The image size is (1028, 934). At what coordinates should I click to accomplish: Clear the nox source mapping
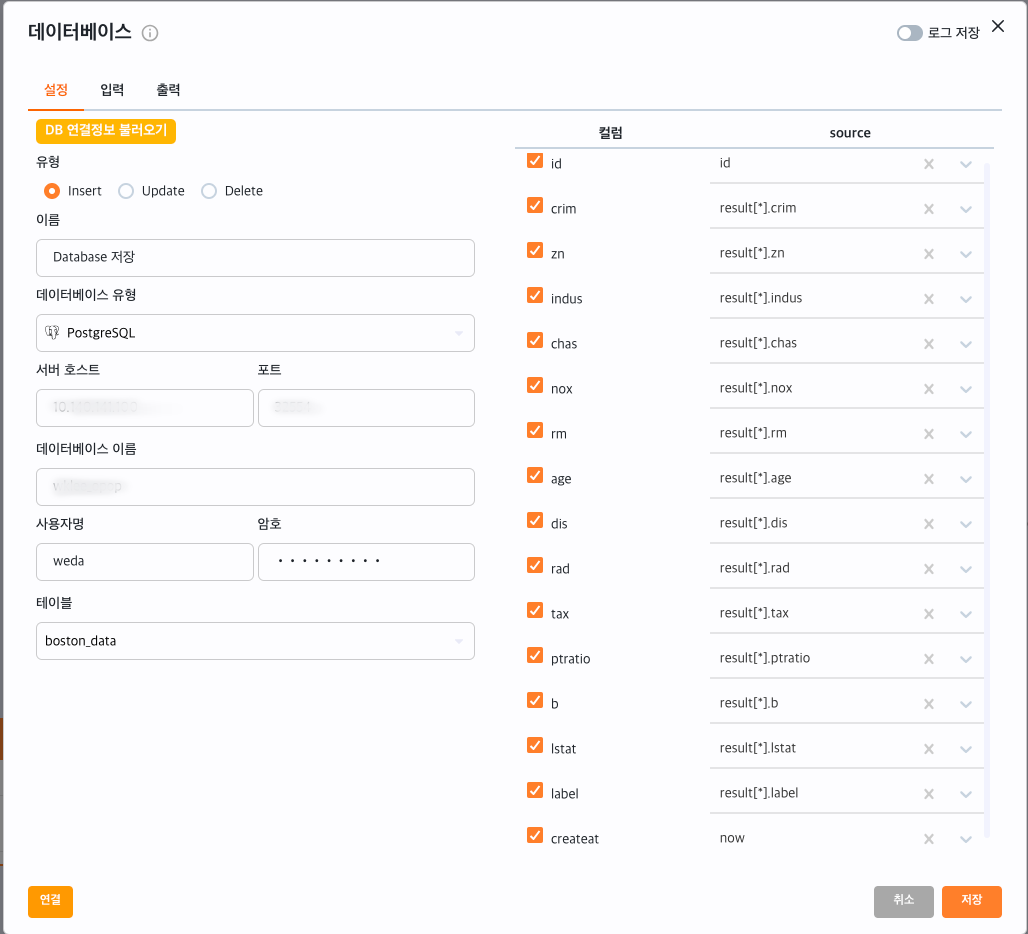(929, 389)
